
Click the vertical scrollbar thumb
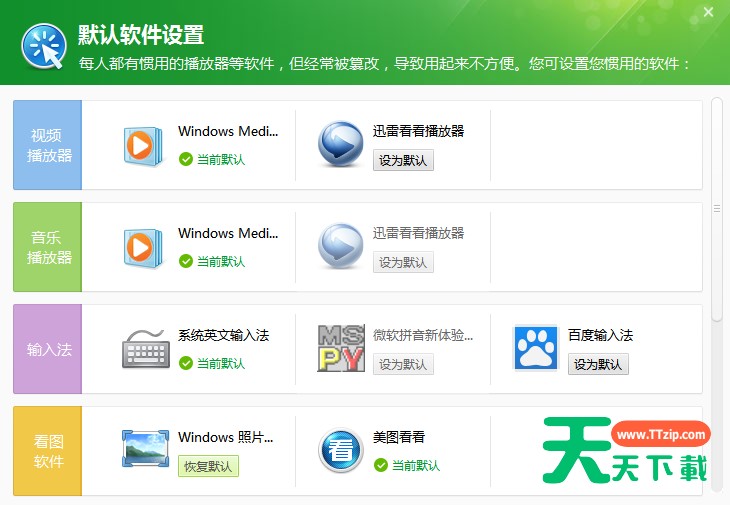(x=717, y=209)
